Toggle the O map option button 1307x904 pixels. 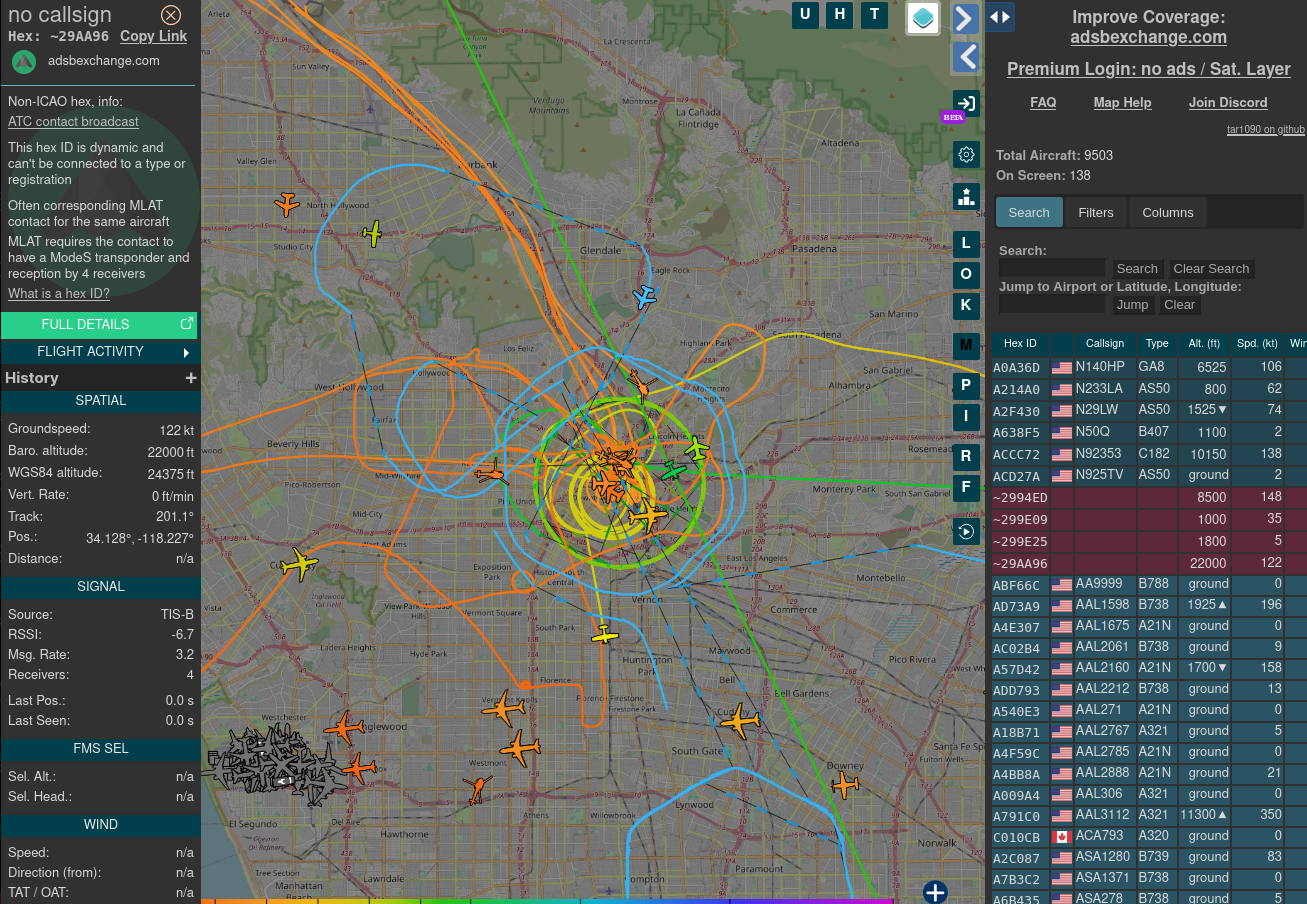click(965, 274)
